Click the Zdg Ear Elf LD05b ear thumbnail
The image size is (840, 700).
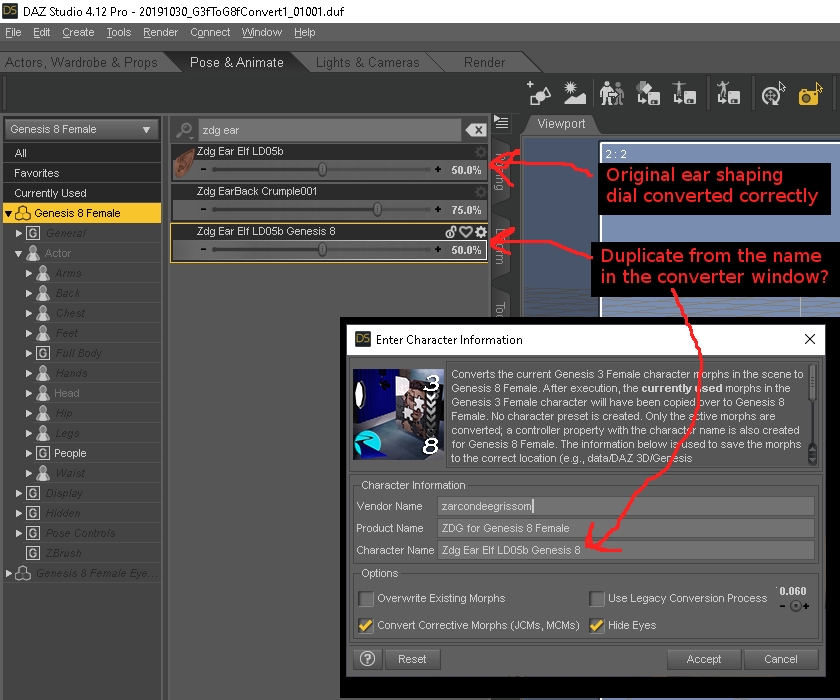click(184, 163)
